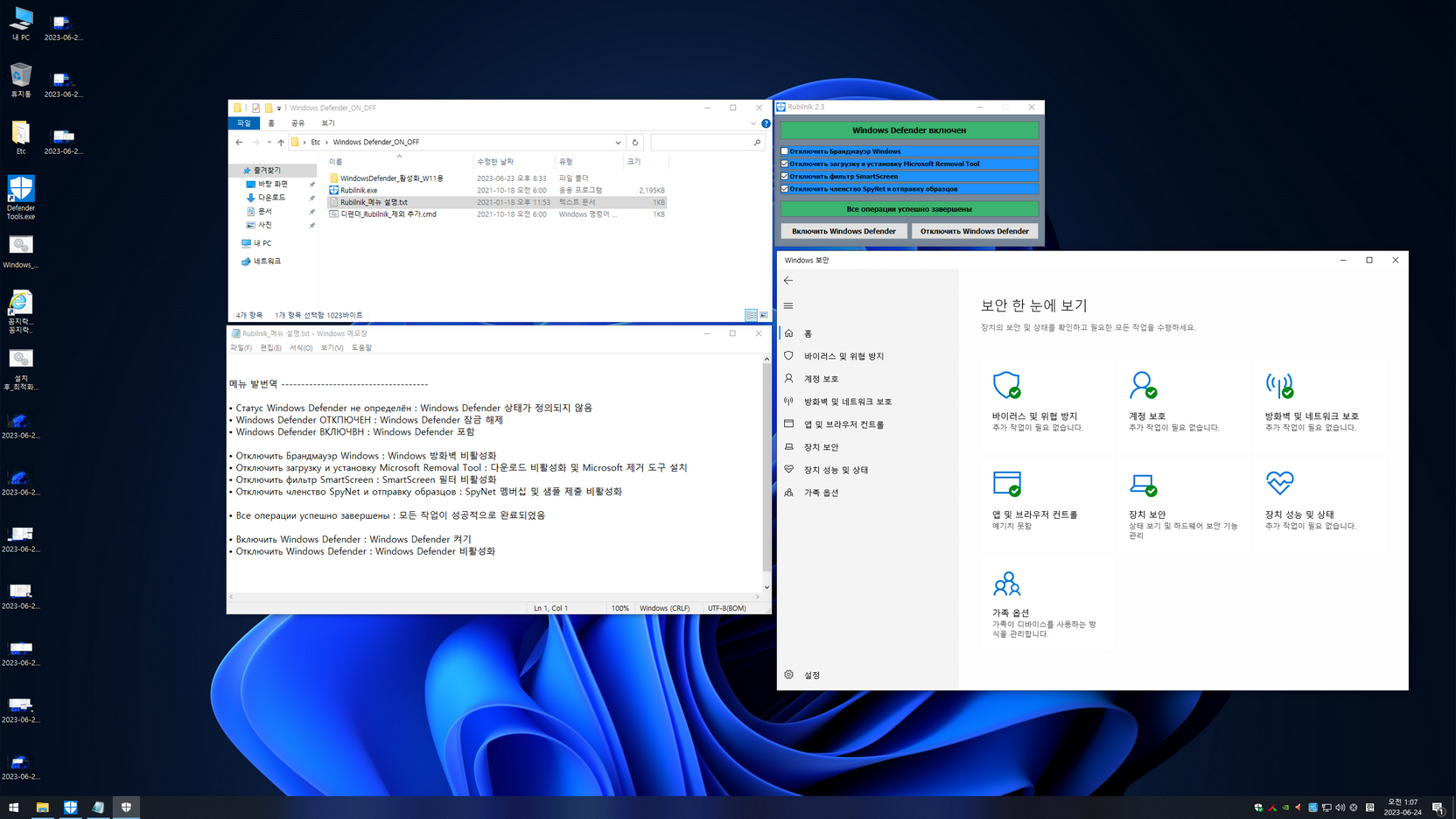Expand the Explorer address bar history dropdown
The height and width of the screenshot is (819, 1456).
618,142
